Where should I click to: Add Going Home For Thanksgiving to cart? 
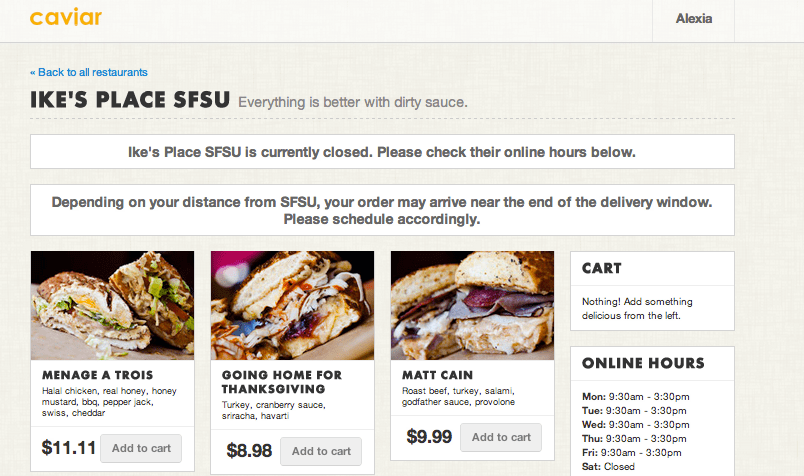(x=321, y=451)
